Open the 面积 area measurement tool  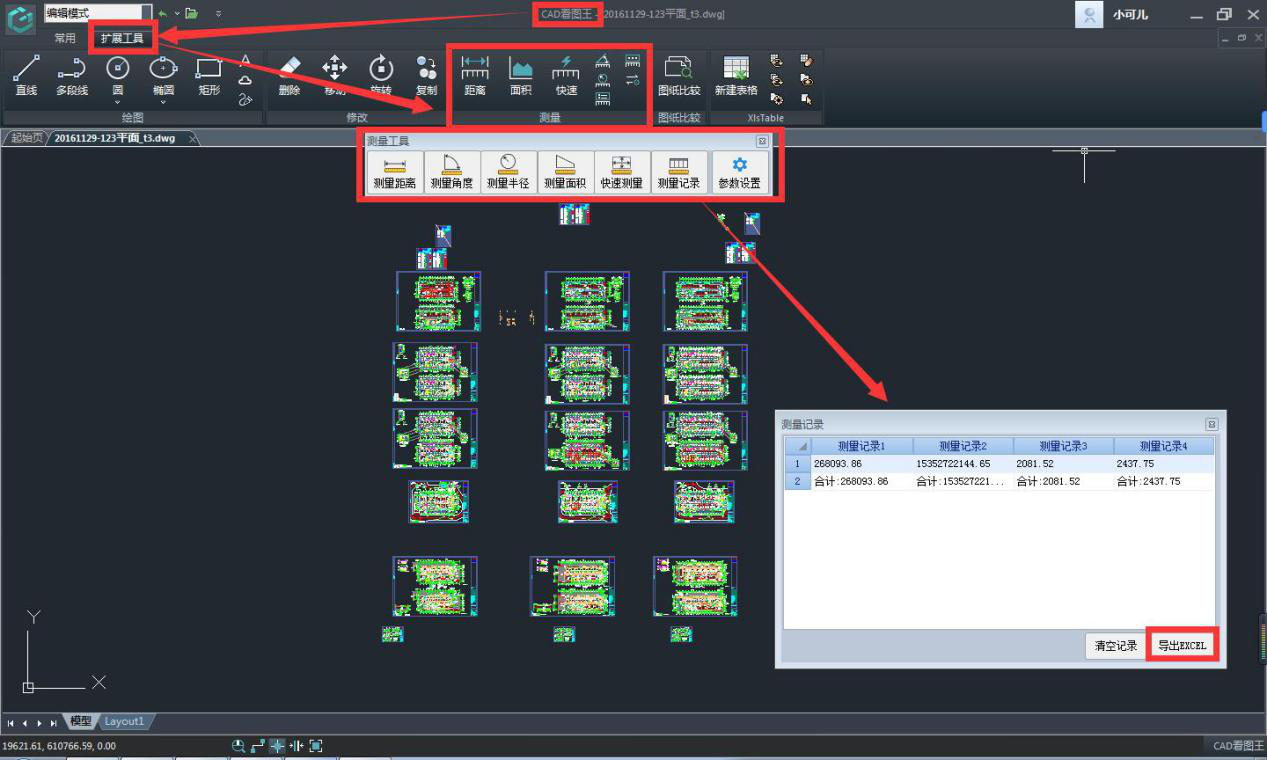(x=520, y=76)
